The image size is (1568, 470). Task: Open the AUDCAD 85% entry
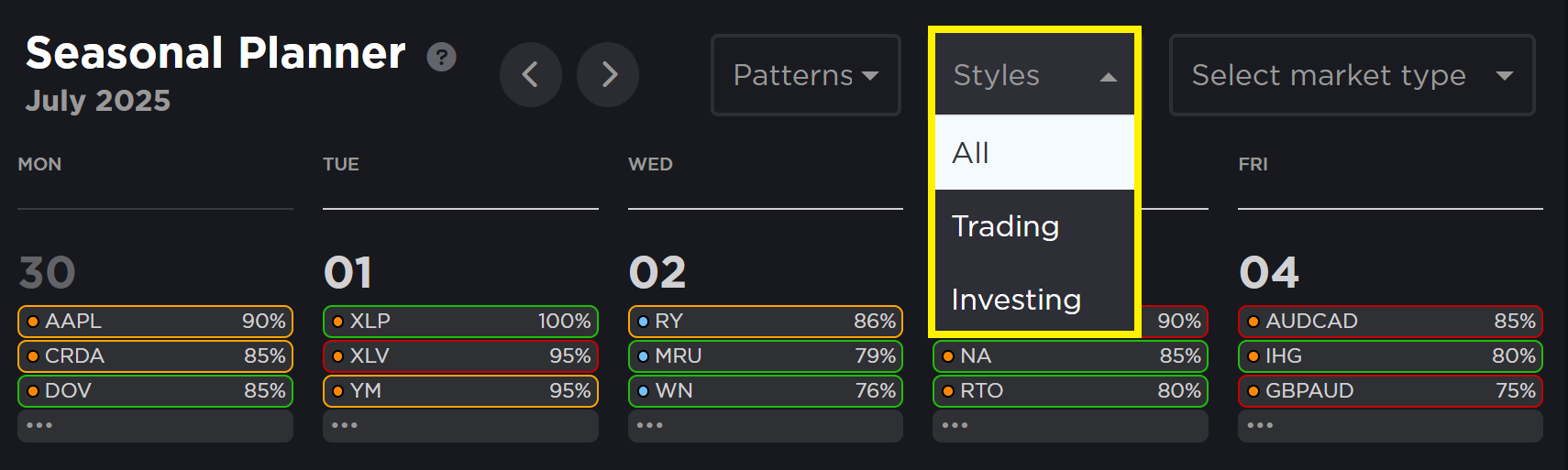[1390, 322]
